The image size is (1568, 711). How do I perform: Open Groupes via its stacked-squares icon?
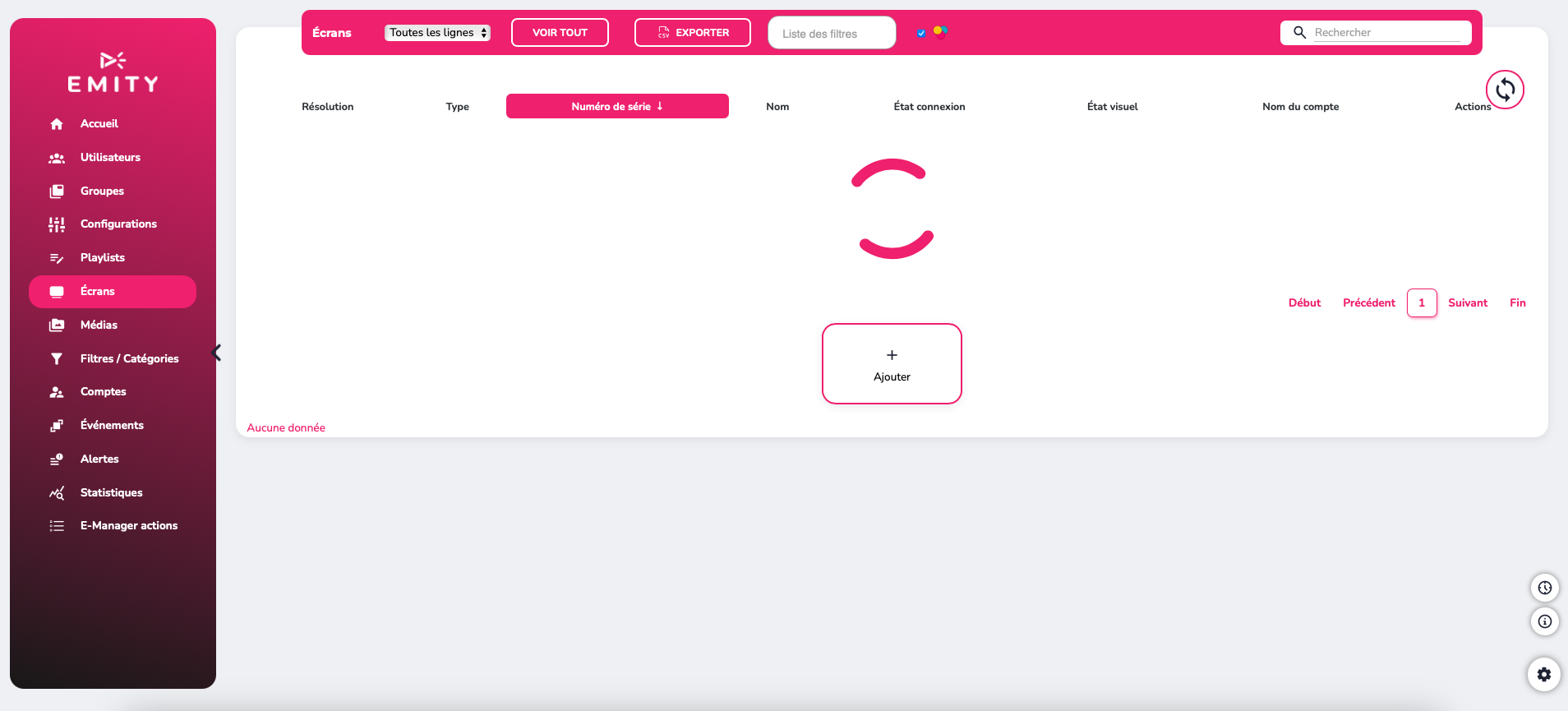[57, 192]
